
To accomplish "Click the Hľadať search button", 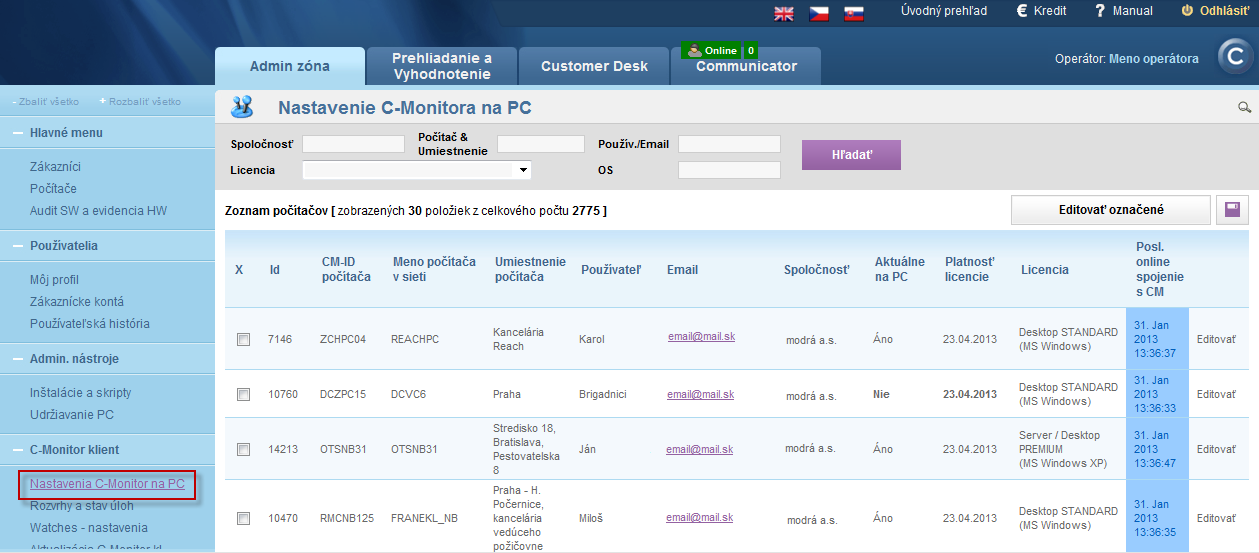I will coord(851,155).
